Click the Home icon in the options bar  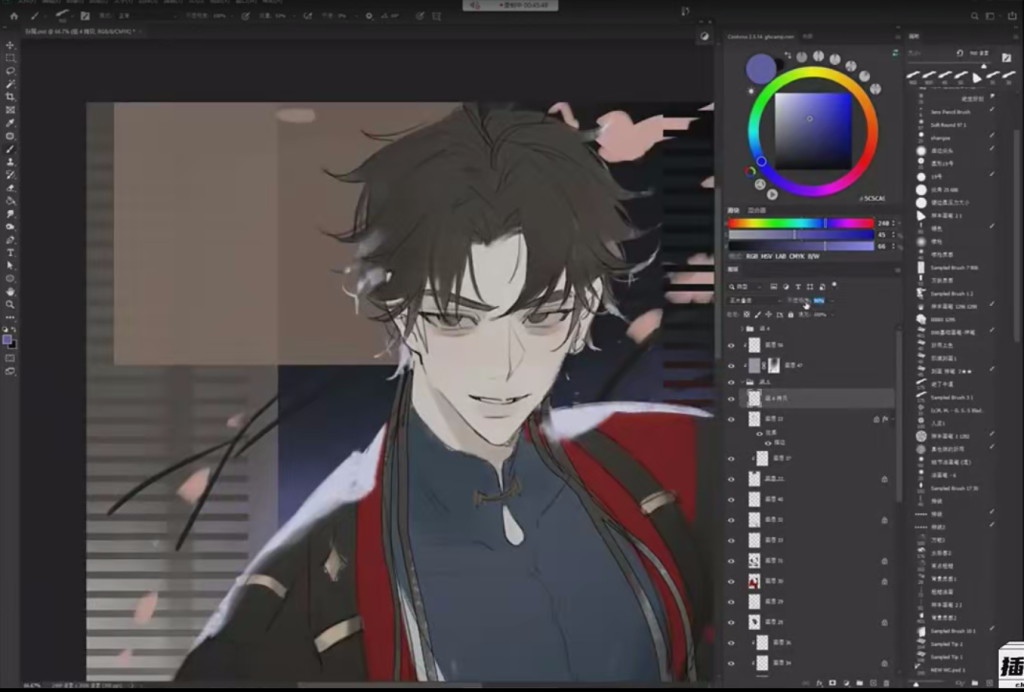point(13,15)
